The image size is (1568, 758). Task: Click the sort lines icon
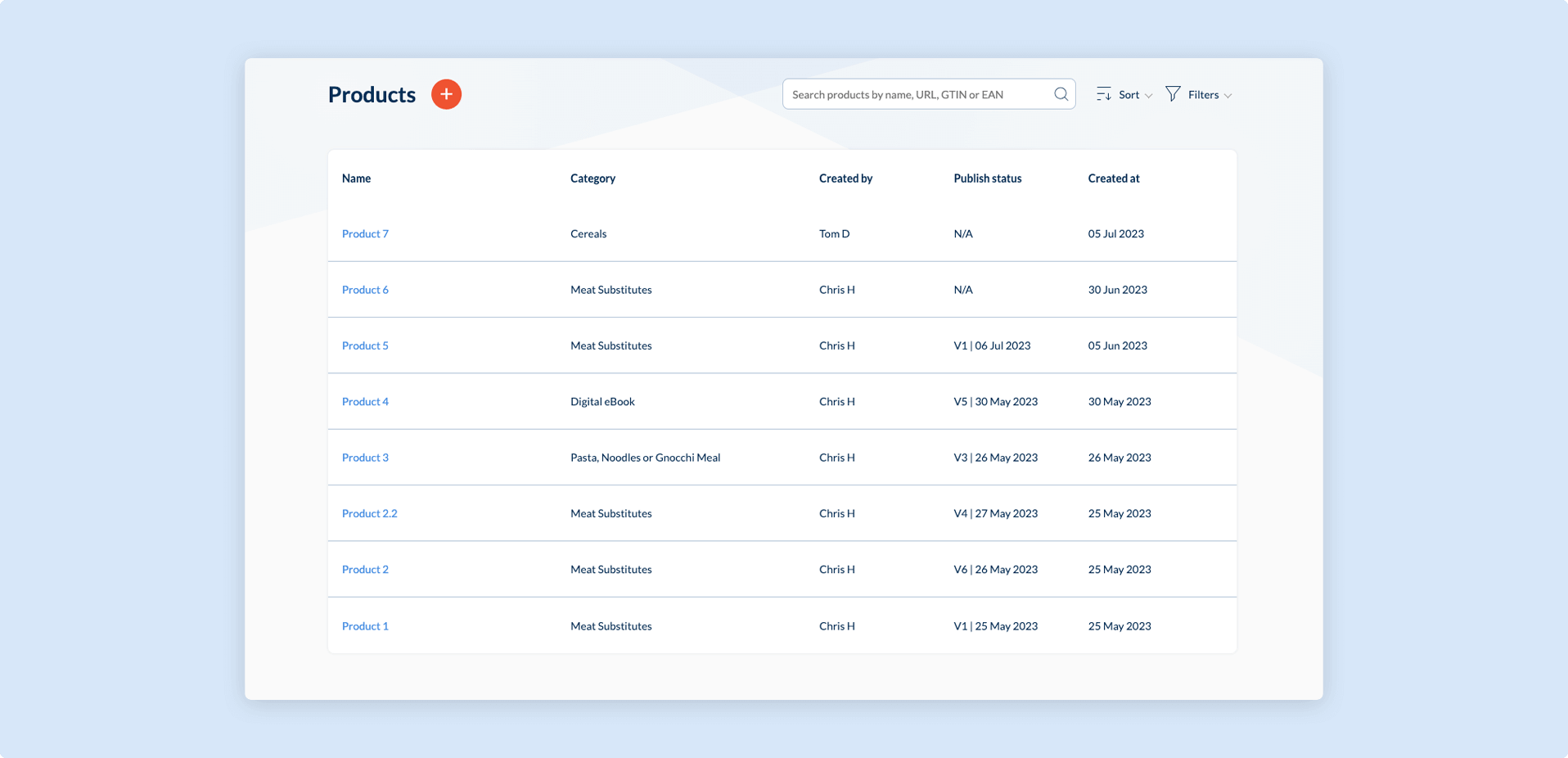point(1103,94)
